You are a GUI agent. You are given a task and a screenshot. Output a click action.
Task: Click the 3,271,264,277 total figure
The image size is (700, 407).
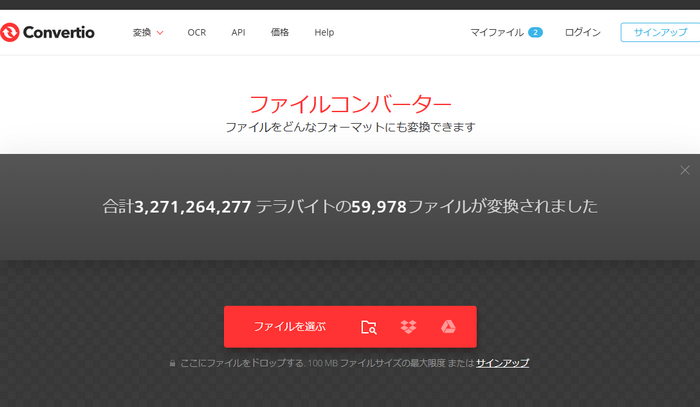[192, 207]
